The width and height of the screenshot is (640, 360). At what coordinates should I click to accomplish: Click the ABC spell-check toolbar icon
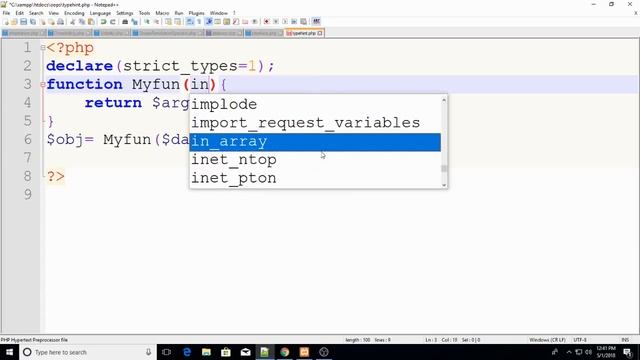click(x=316, y=21)
